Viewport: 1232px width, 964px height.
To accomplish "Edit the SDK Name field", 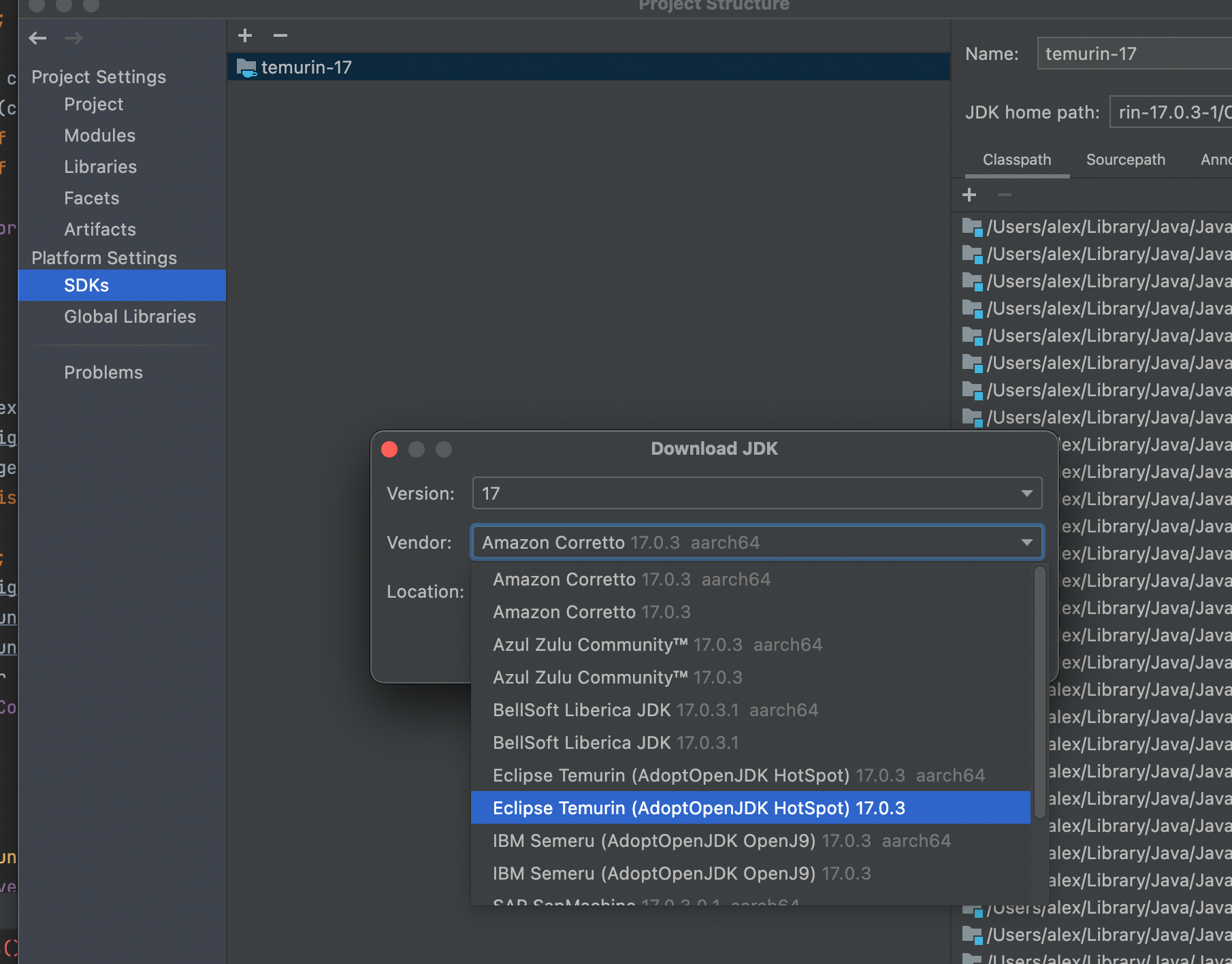I will click(x=1135, y=54).
